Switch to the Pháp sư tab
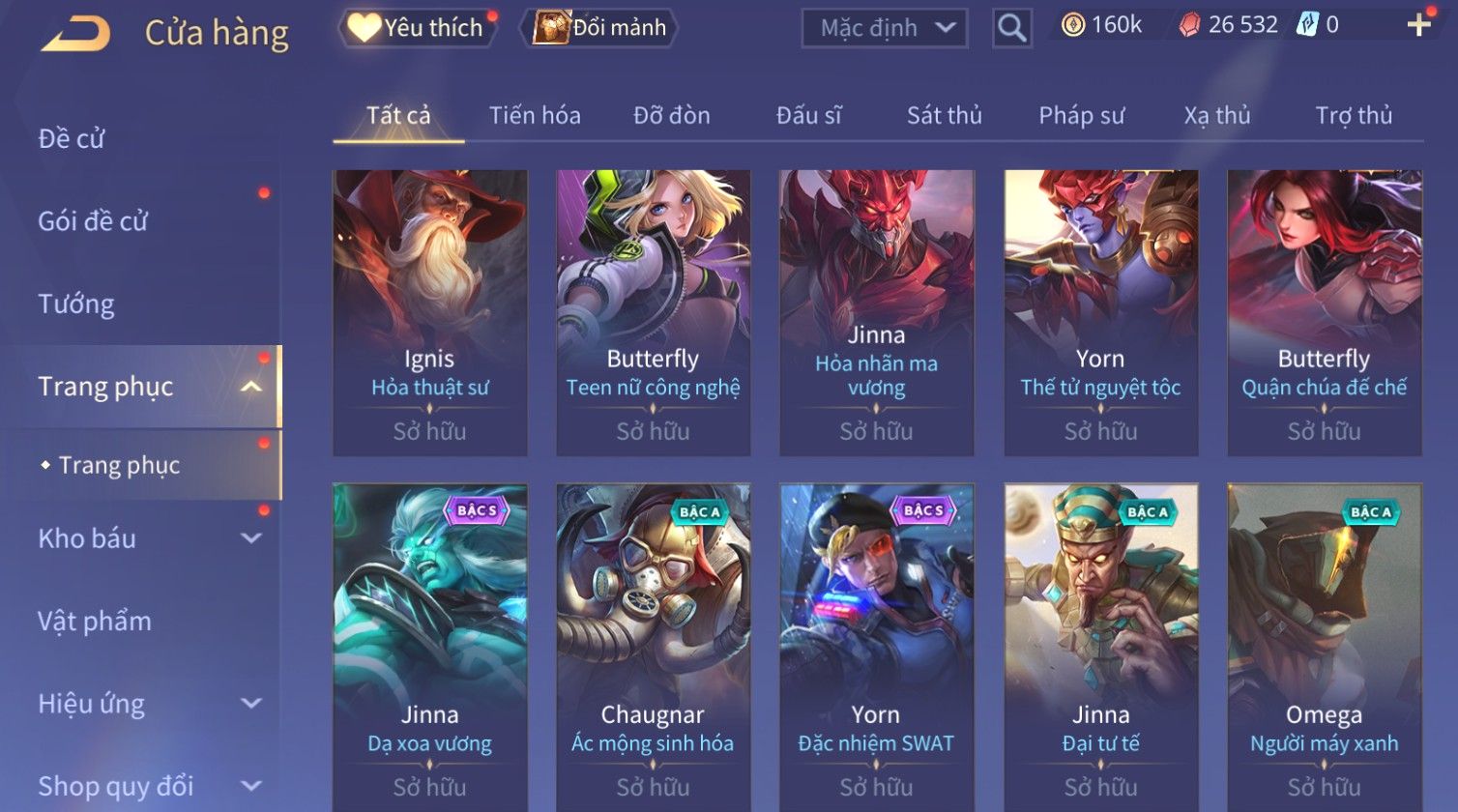1458x812 pixels. [x=1081, y=116]
